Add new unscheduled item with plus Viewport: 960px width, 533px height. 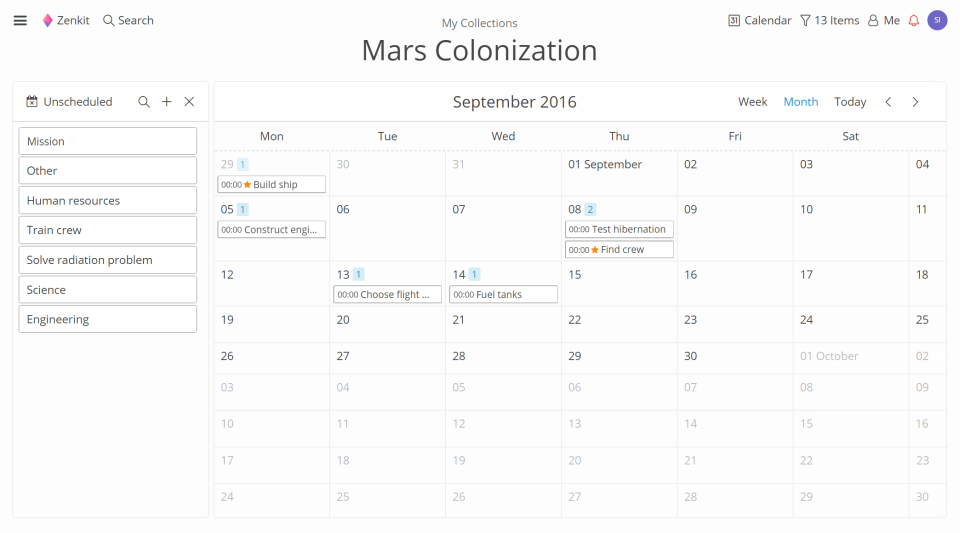[x=167, y=102]
